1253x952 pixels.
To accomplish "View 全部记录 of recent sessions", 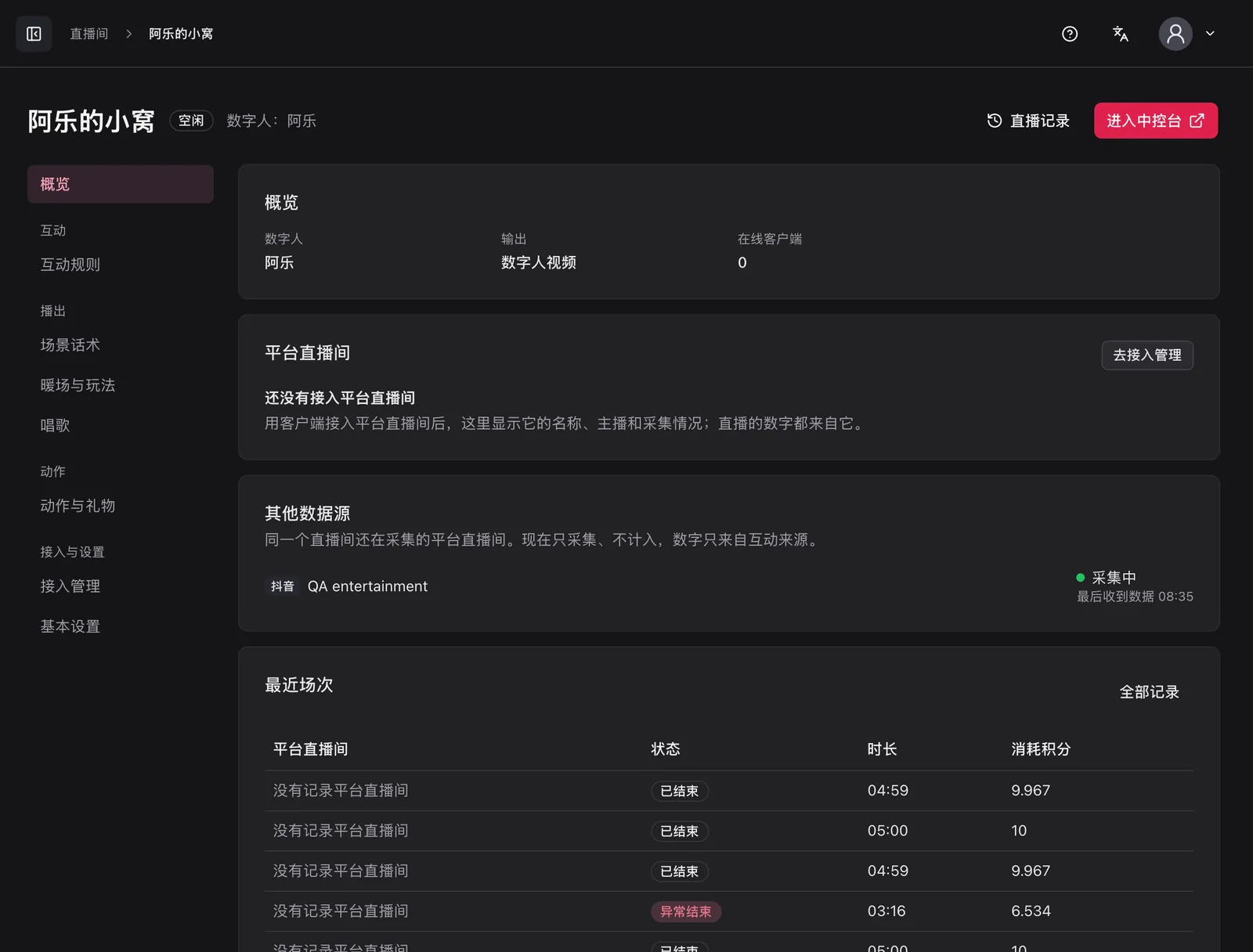I will click(1149, 692).
